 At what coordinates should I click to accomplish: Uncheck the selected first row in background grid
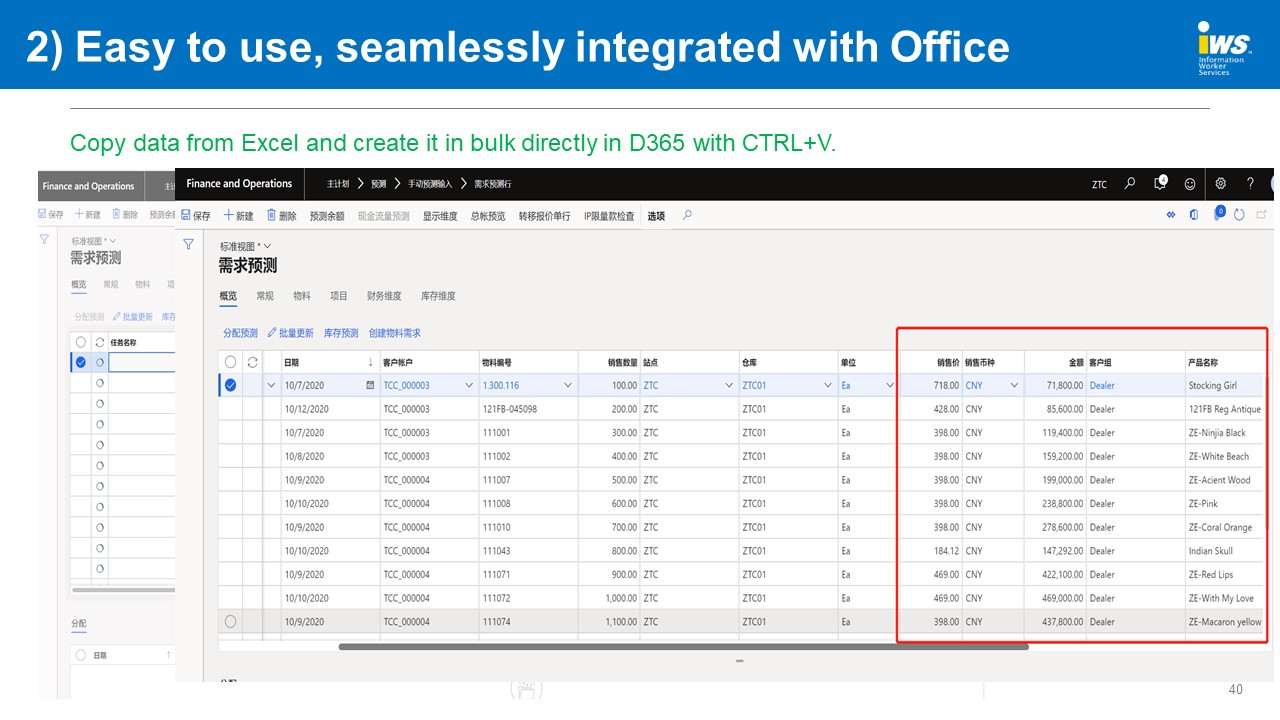tap(81, 362)
